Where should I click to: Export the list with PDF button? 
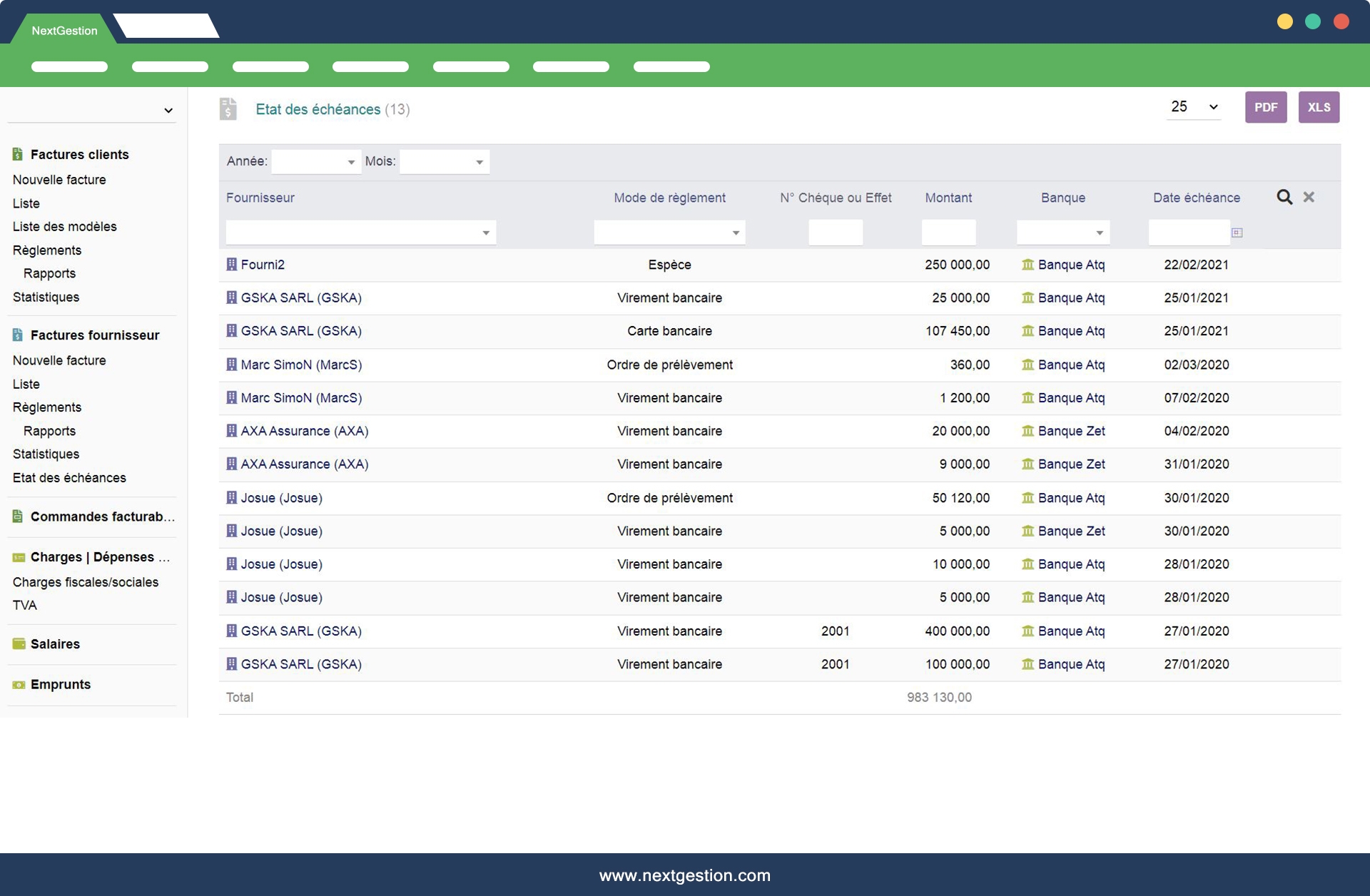(1266, 107)
